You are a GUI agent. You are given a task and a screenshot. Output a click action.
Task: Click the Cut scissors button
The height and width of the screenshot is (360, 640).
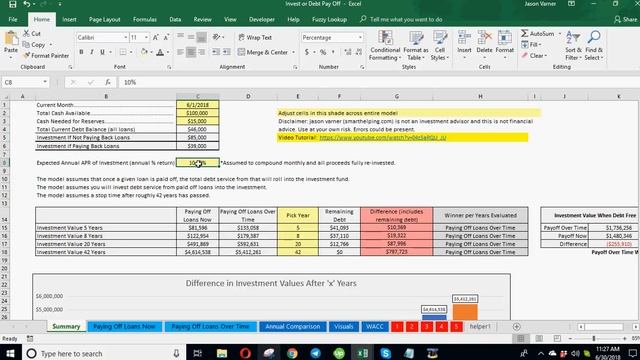pos(32,33)
